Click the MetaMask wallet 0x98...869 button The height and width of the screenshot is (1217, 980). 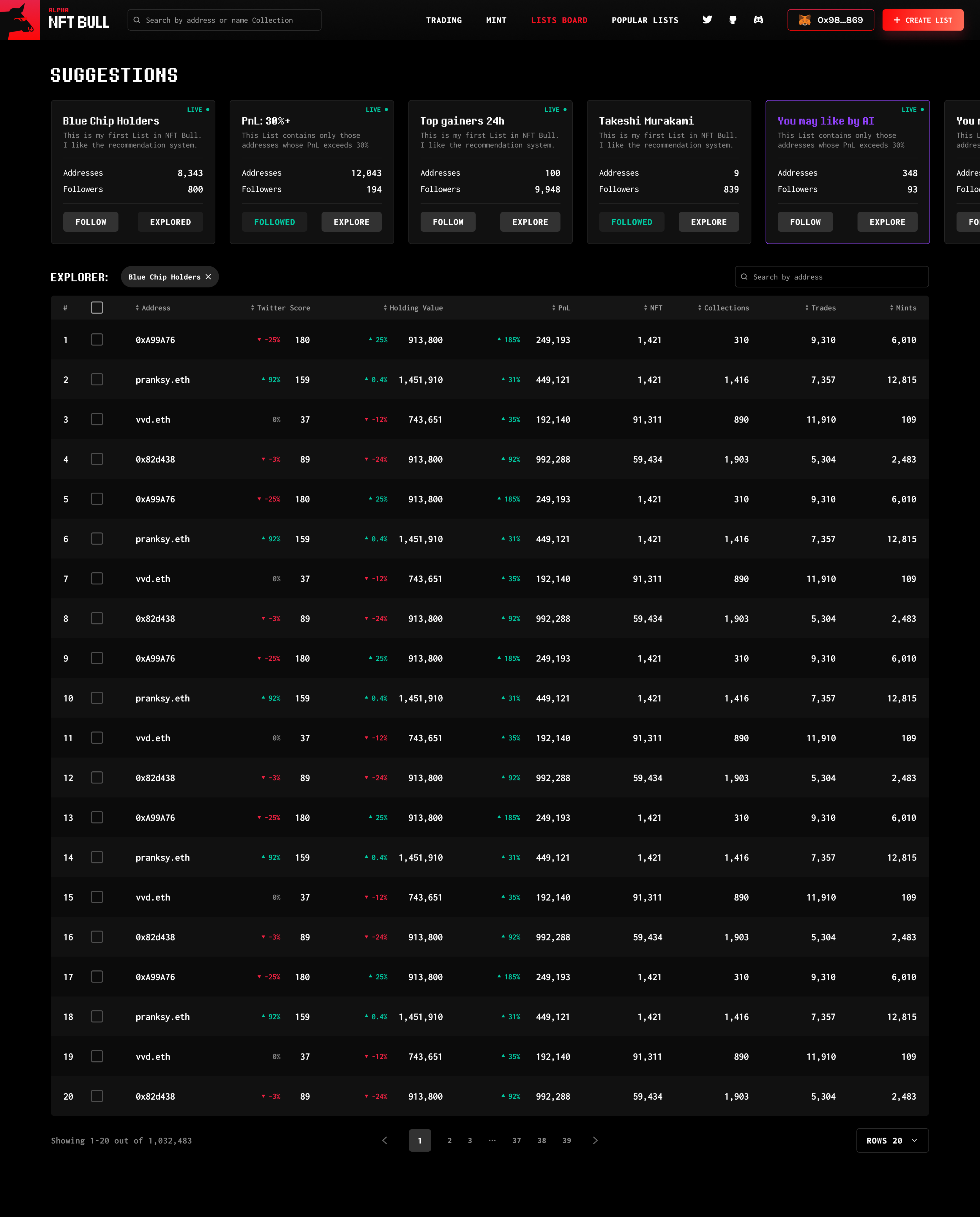click(x=830, y=20)
